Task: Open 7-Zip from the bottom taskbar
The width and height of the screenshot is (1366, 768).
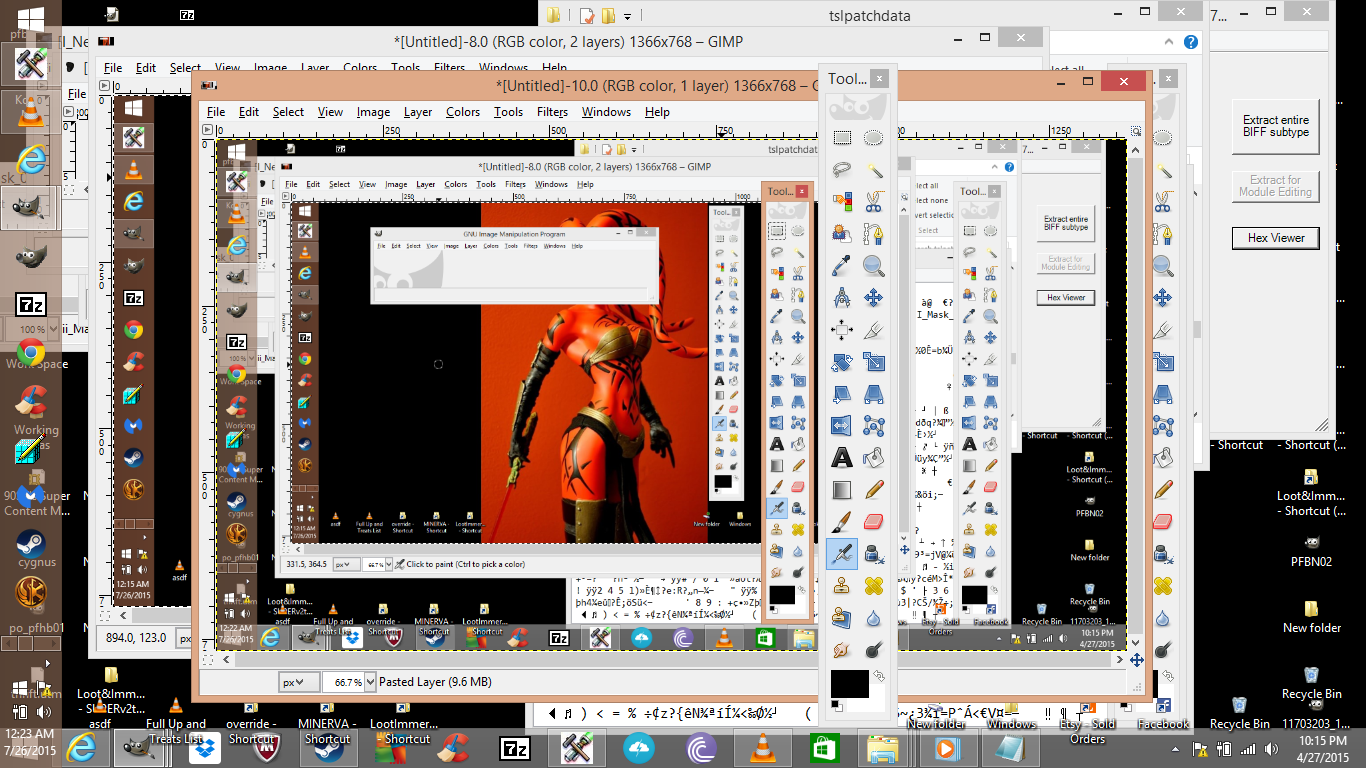Action: 515,748
